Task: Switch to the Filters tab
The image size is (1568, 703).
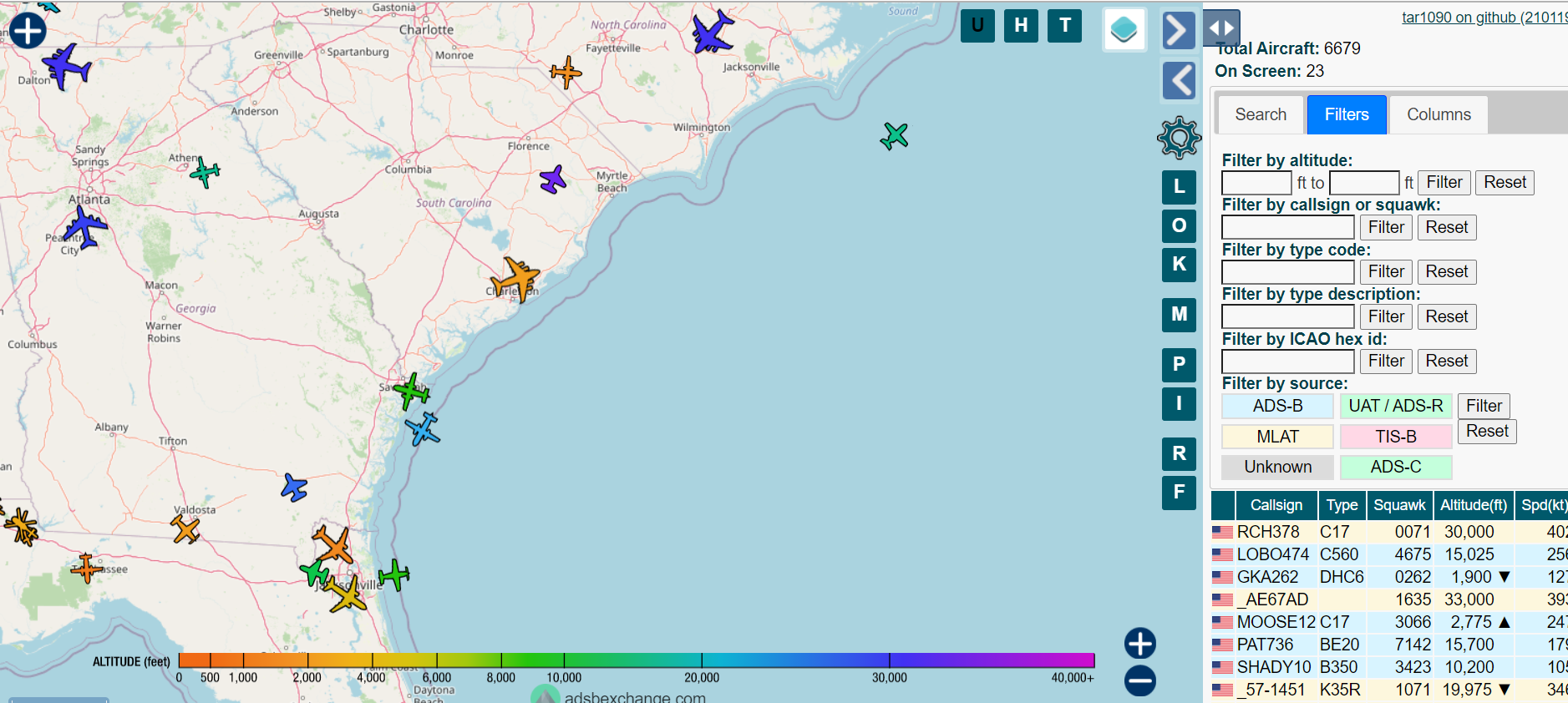Action: (1347, 114)
